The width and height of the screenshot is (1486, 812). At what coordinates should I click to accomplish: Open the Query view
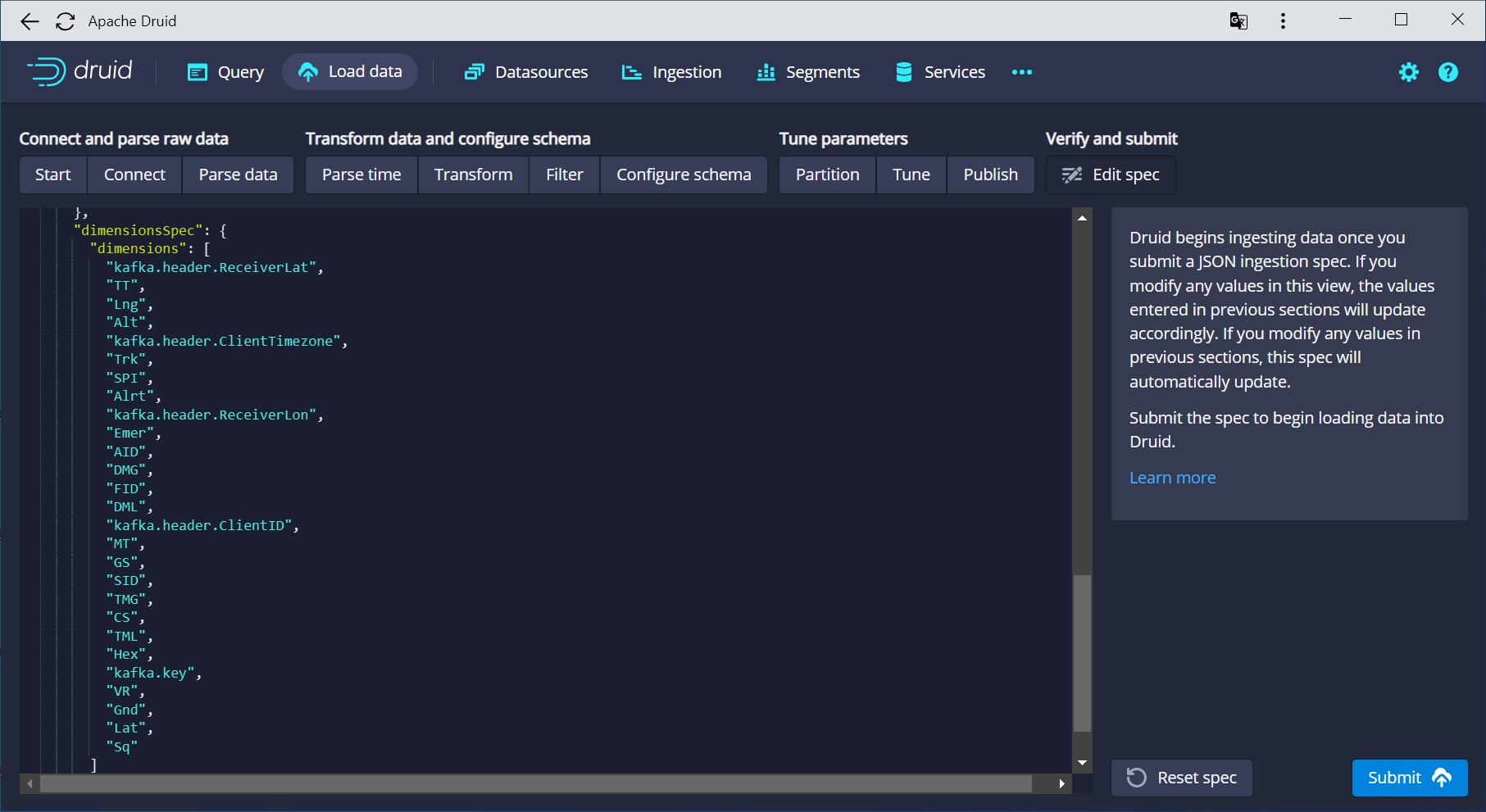[x=225, y=72]
